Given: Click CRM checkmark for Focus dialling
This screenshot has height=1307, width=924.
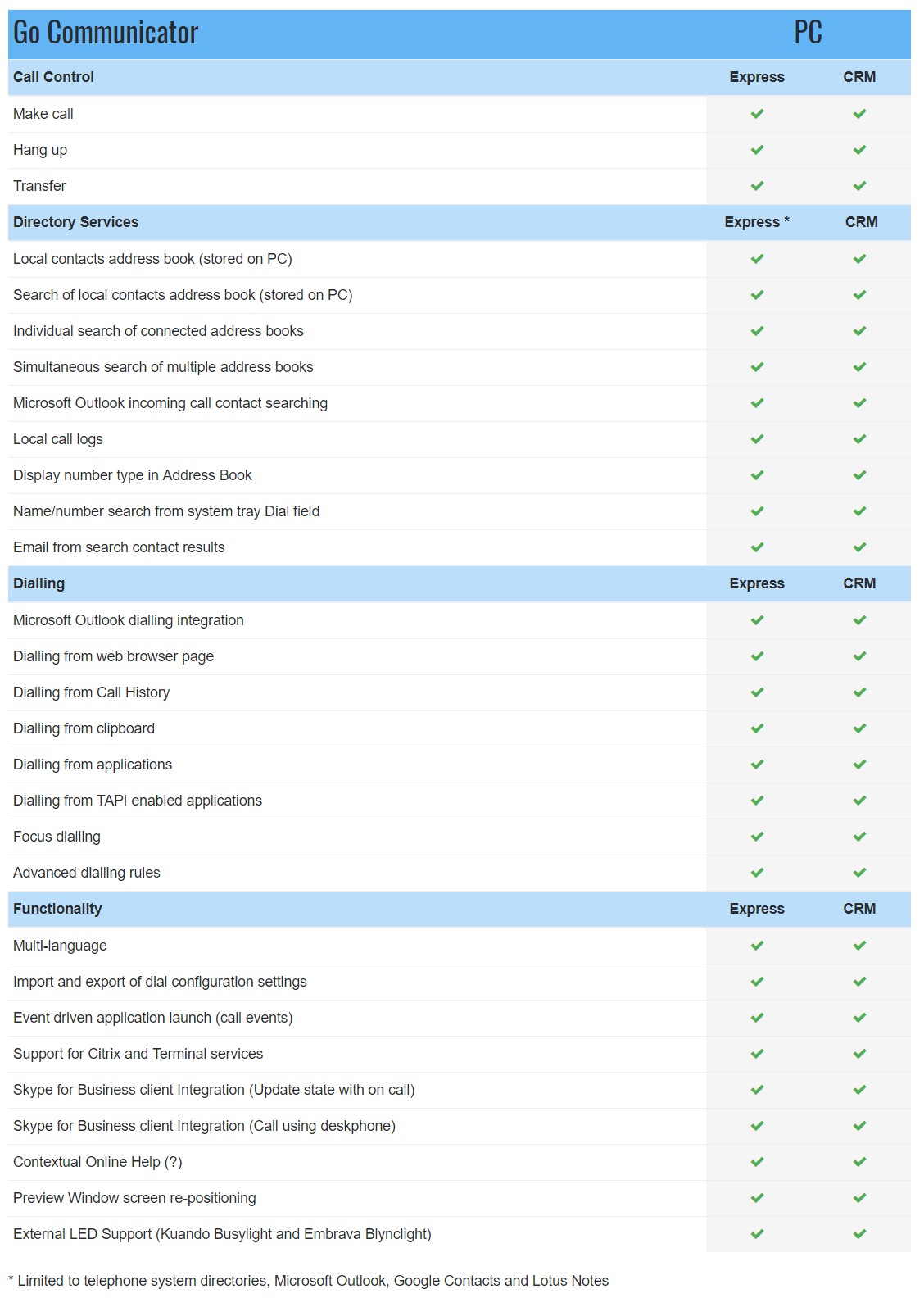Looking at the screenshot, I should [x=859, y=837].
